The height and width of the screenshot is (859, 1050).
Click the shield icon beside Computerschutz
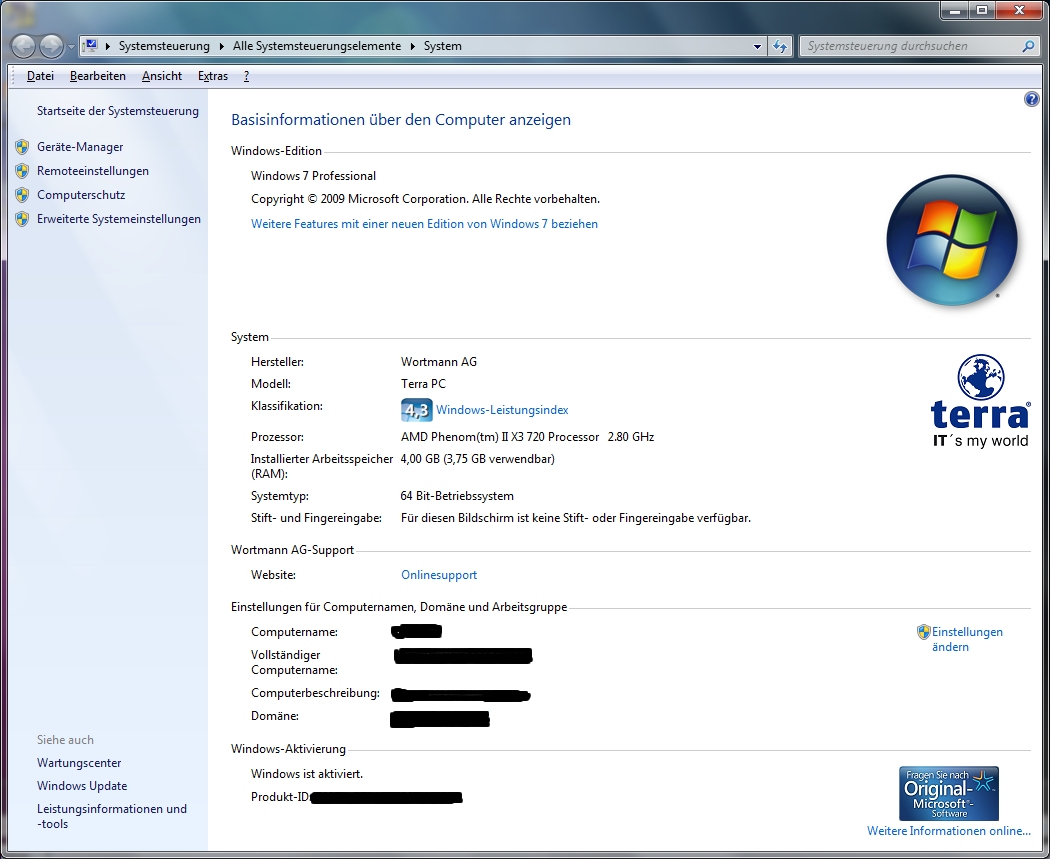coord(22,196)
